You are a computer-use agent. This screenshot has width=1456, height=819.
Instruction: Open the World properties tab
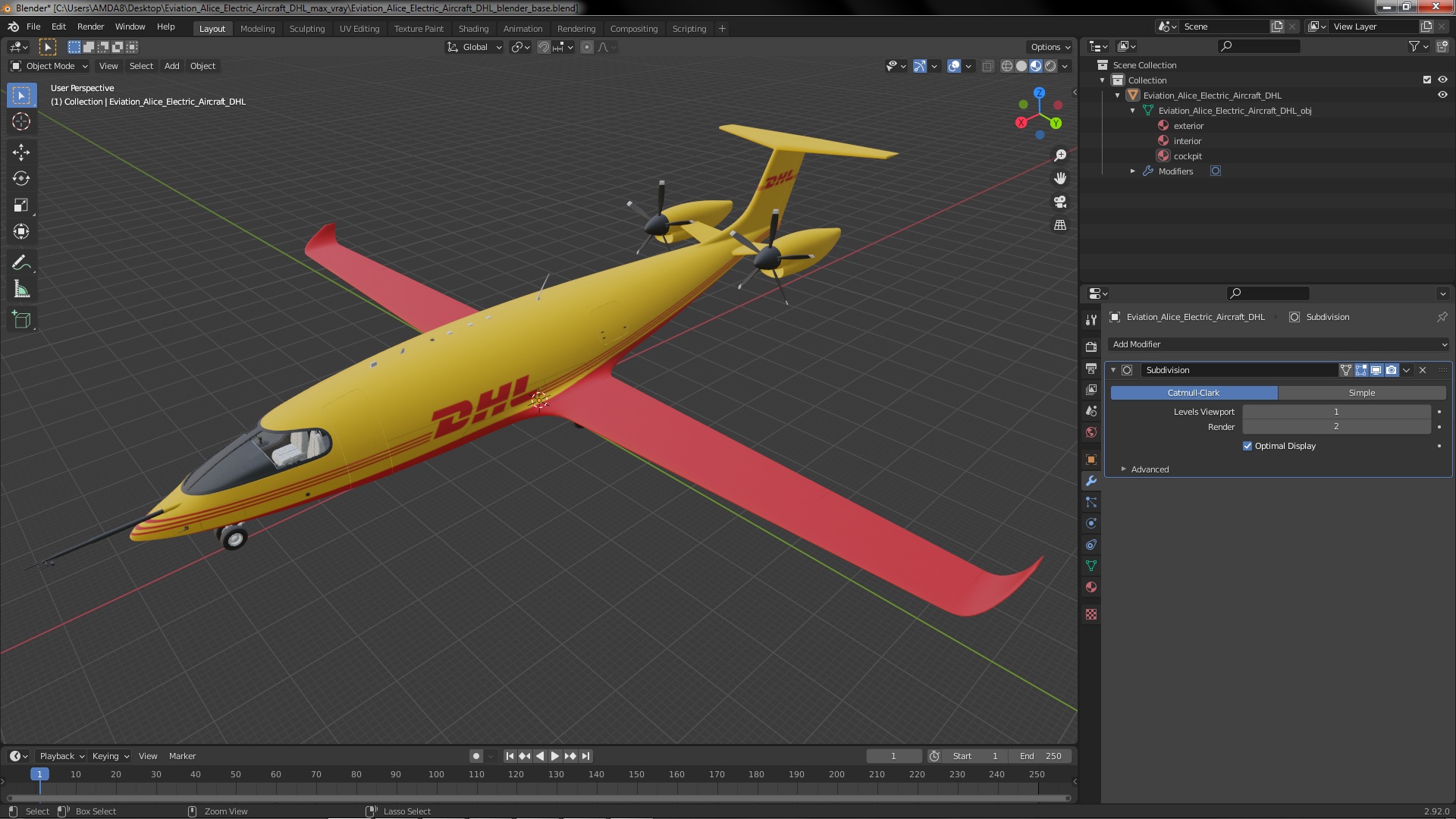coord(1091,432)
